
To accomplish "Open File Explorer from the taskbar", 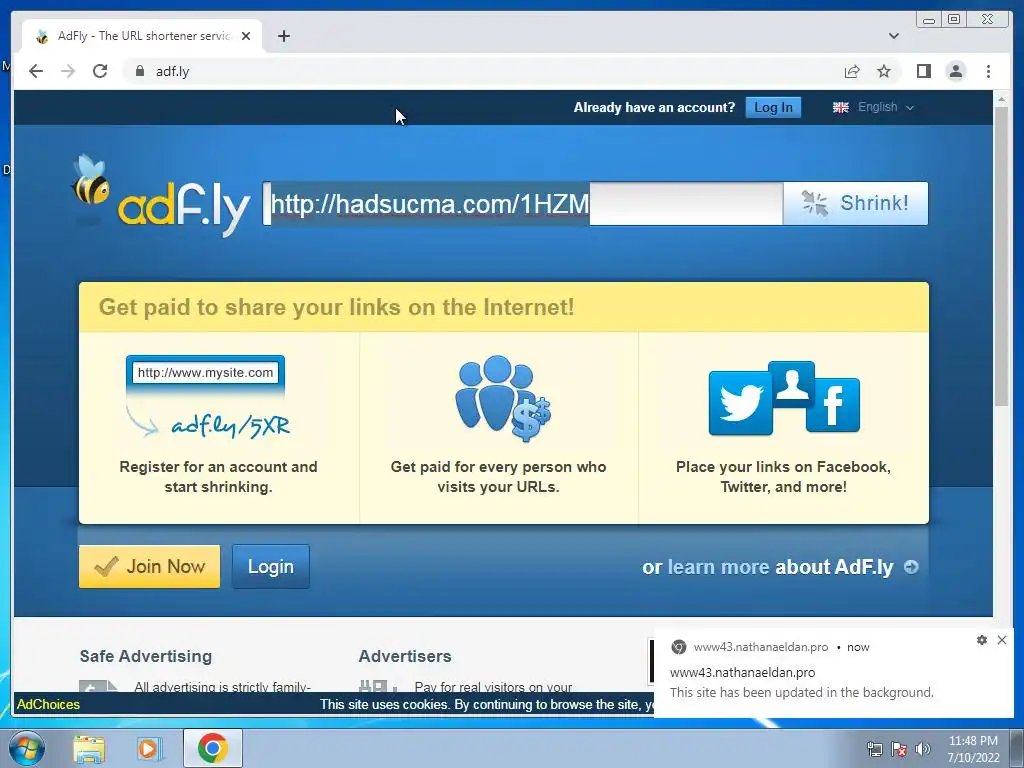I will pos(89,749).
